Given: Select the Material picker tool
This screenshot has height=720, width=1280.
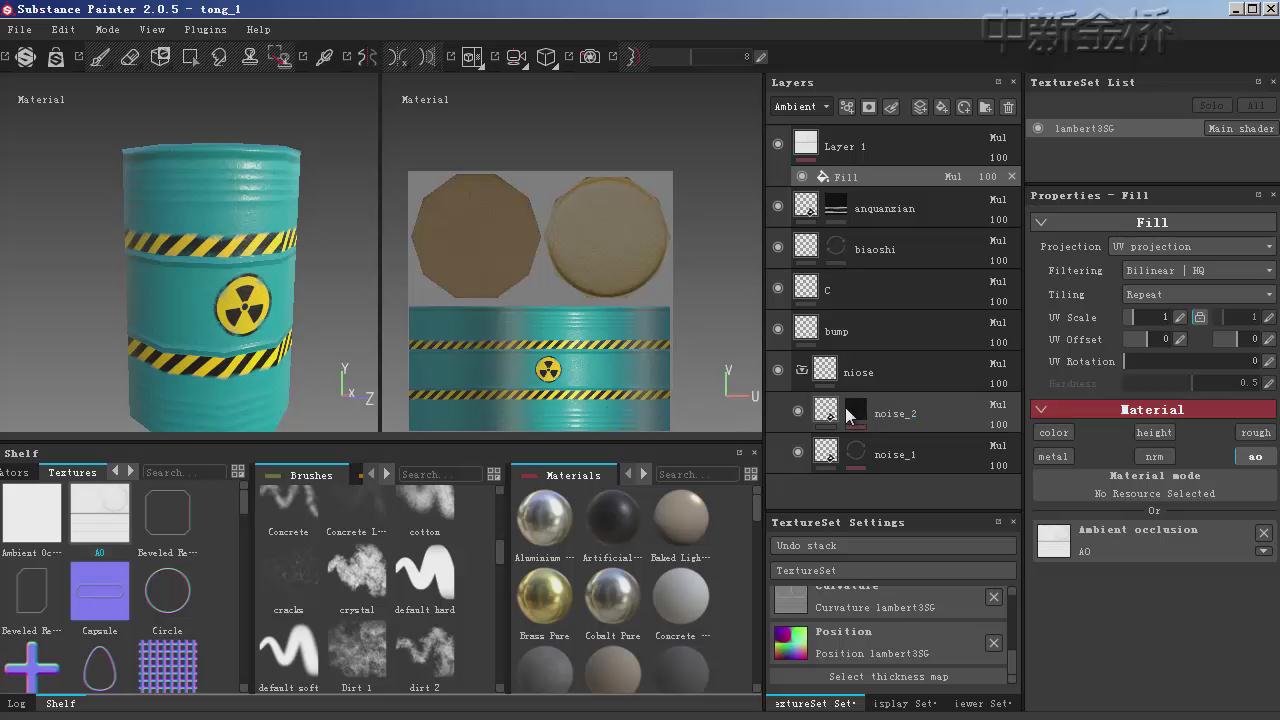Looking at the screenshot, I should [324, 57].
